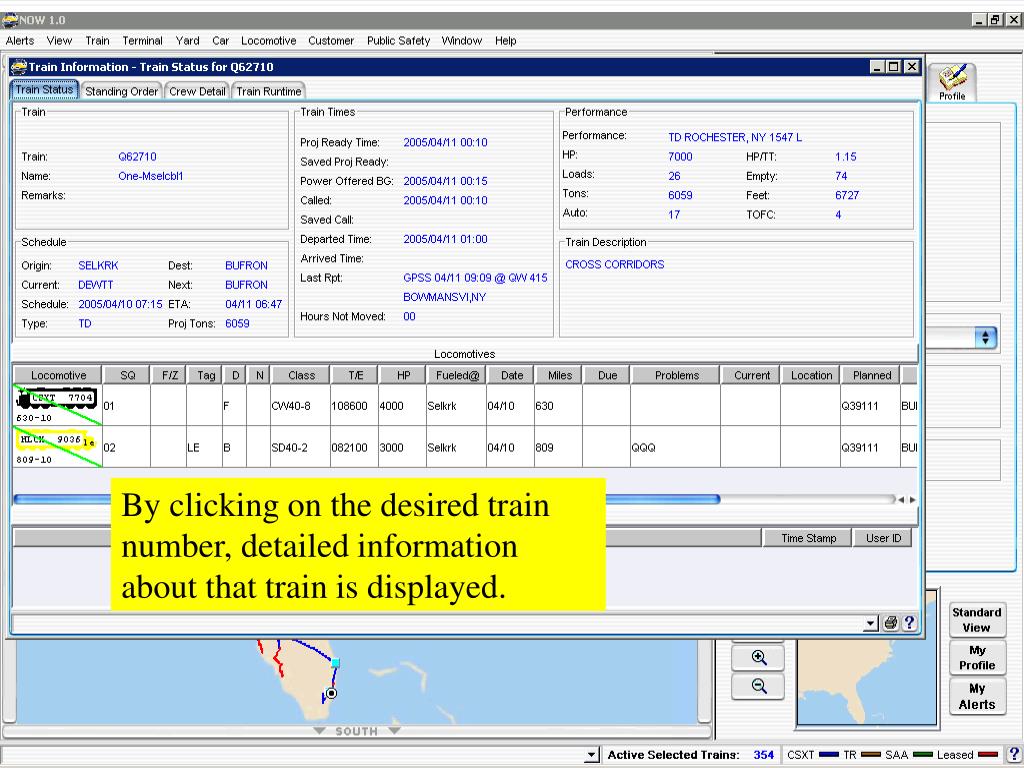Image resolution: width=1024 pixels, height=768 pixels.
Task: Switch to the Crew Detail tab
Action: click(197, 91)
